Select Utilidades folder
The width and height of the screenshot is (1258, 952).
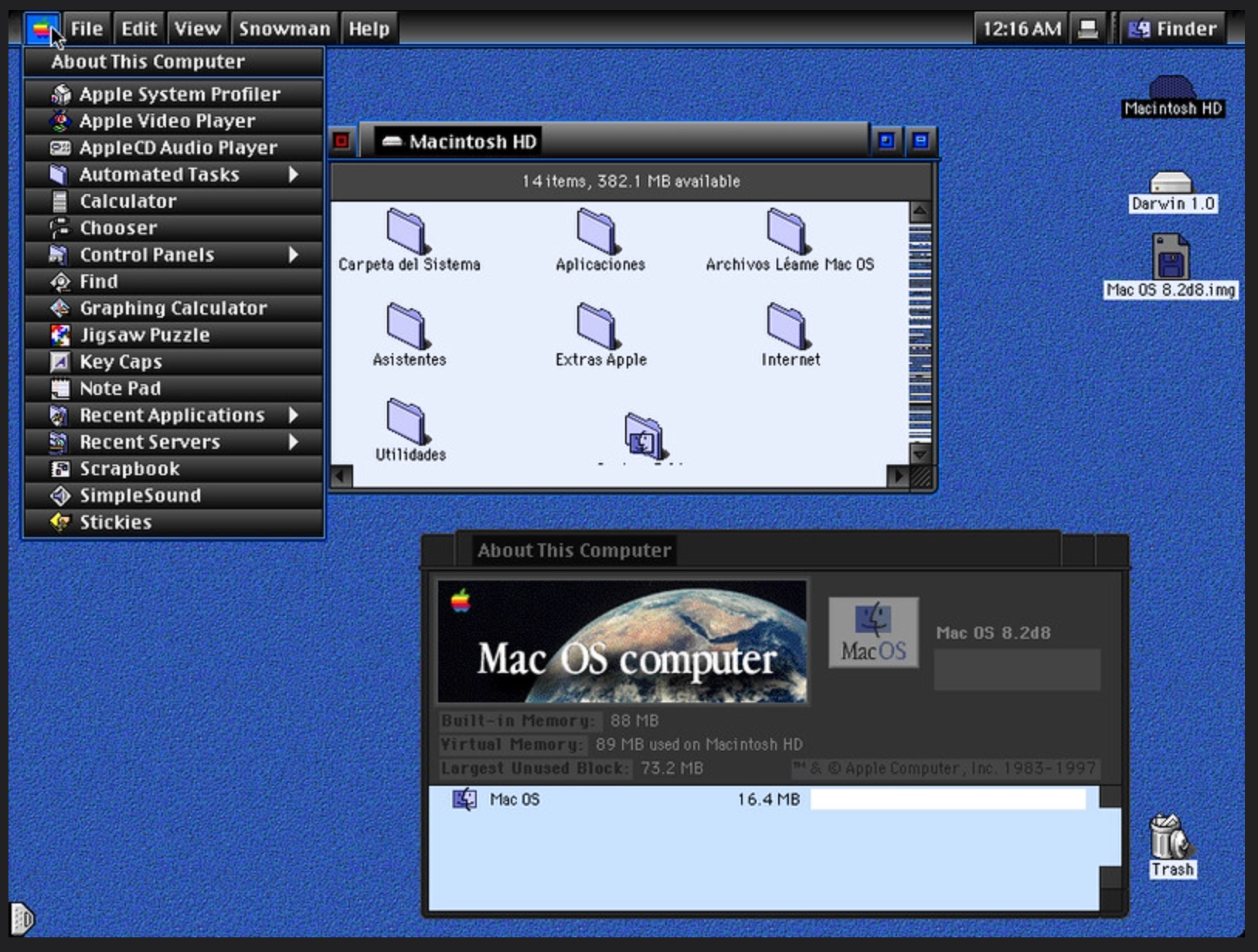[410, 430]
